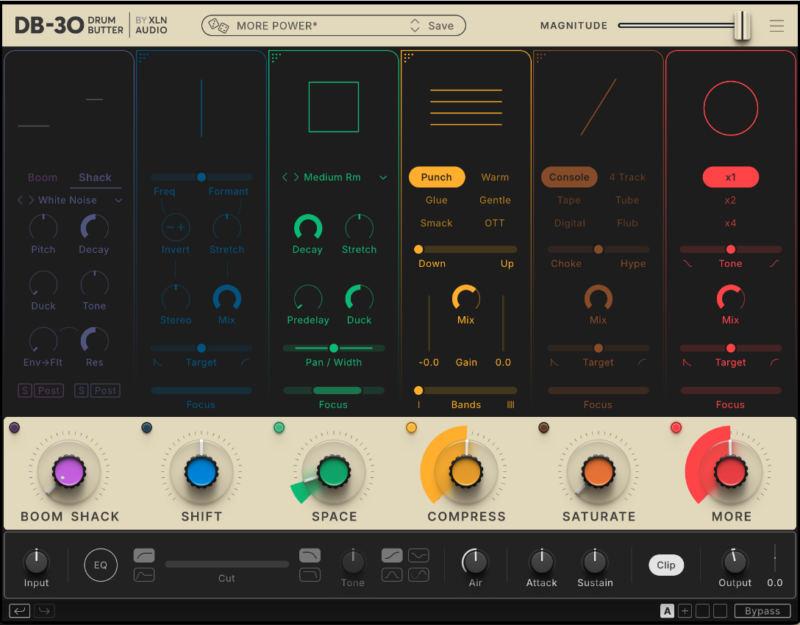
Task: Click the round EQ icon
Action: click(100, 565)
